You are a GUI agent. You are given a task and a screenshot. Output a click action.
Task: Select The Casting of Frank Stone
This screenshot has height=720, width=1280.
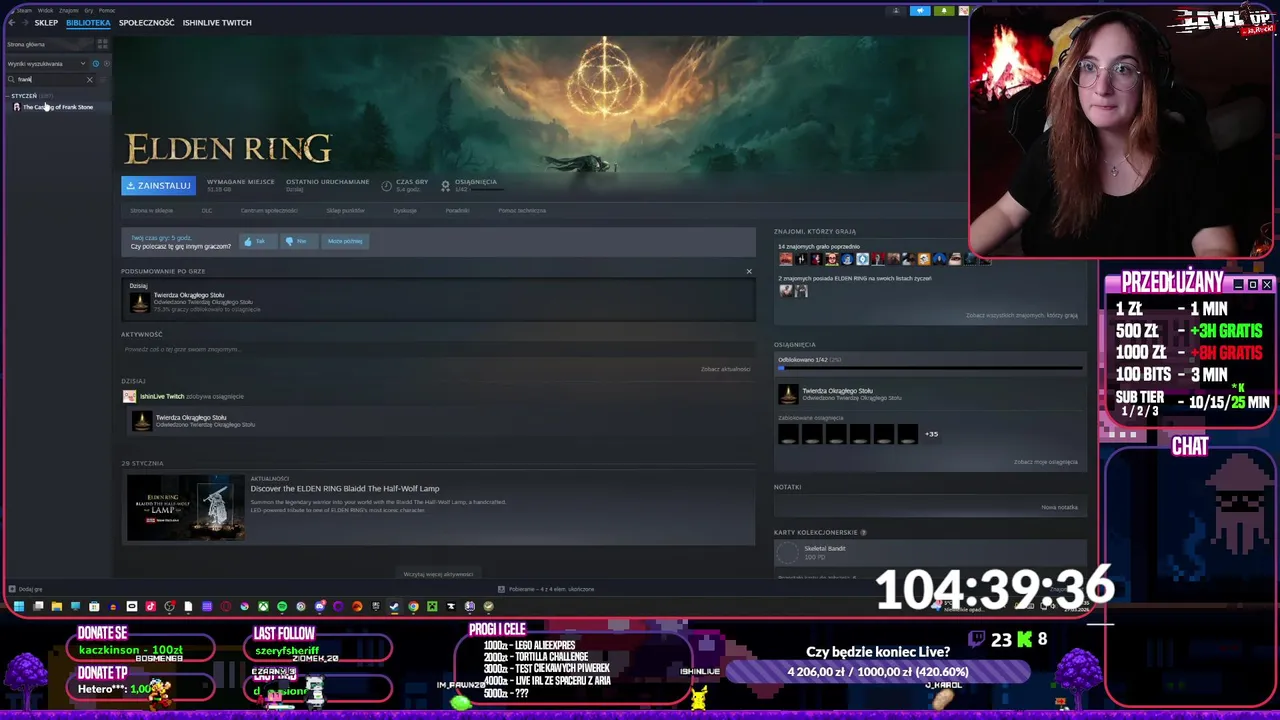click(57, 107)
